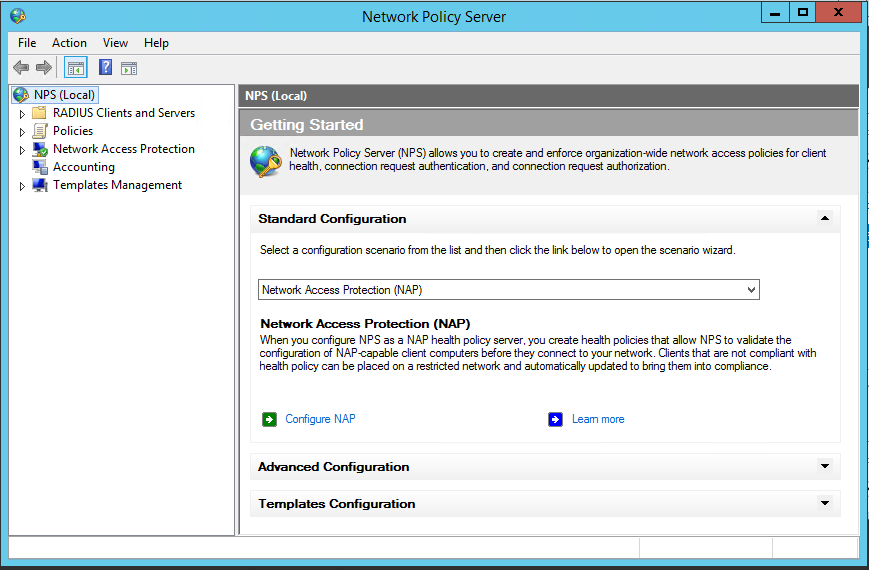The height and width of the screenshot is (570, 869).
Task: Expand RADIUS Clients and Servers tree node
Action: point(22,114)
